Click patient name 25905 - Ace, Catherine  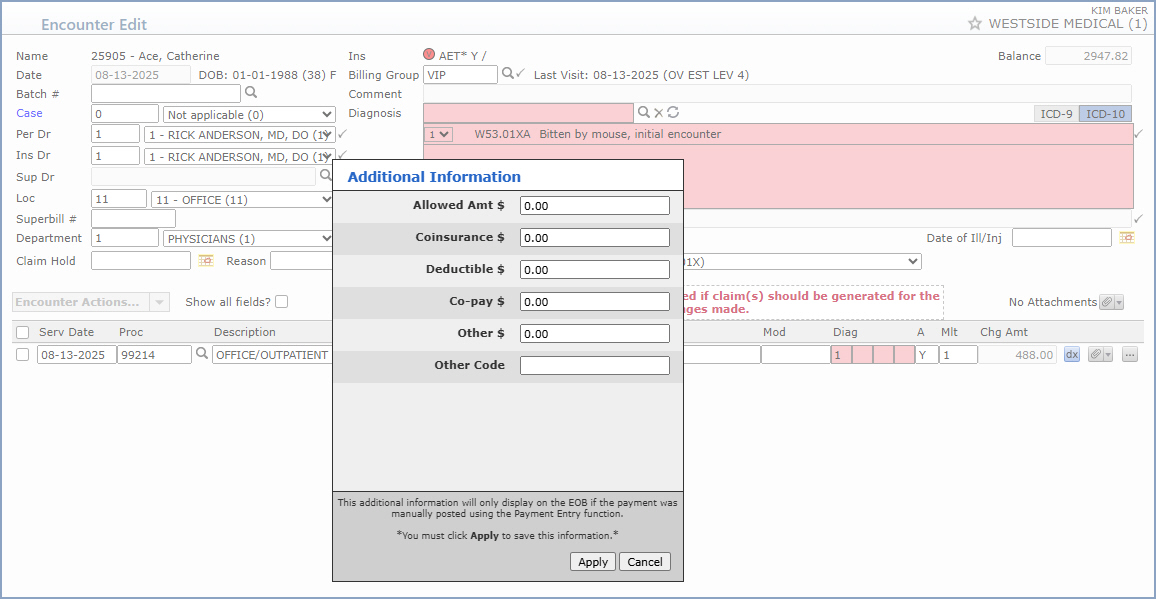click(156, 56)
